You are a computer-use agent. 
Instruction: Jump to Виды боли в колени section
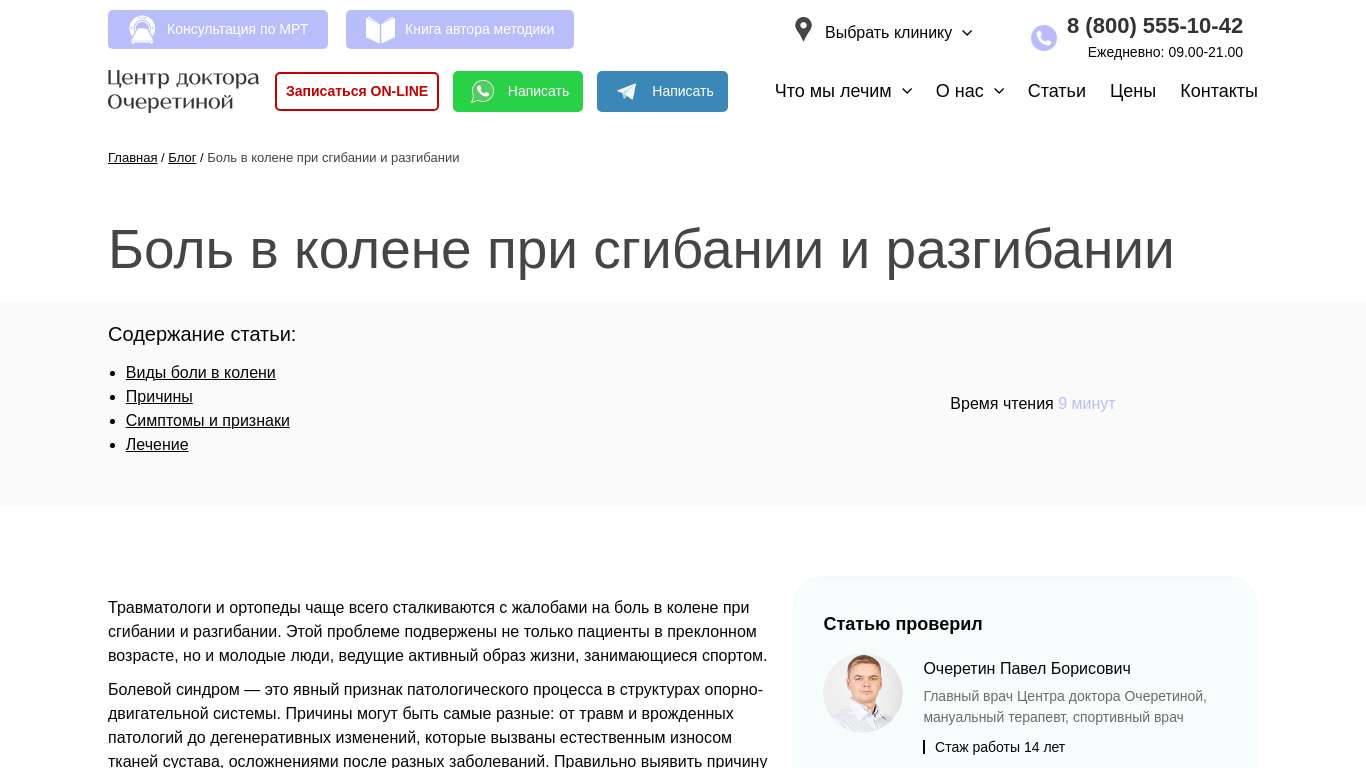[x=200, y=373]
